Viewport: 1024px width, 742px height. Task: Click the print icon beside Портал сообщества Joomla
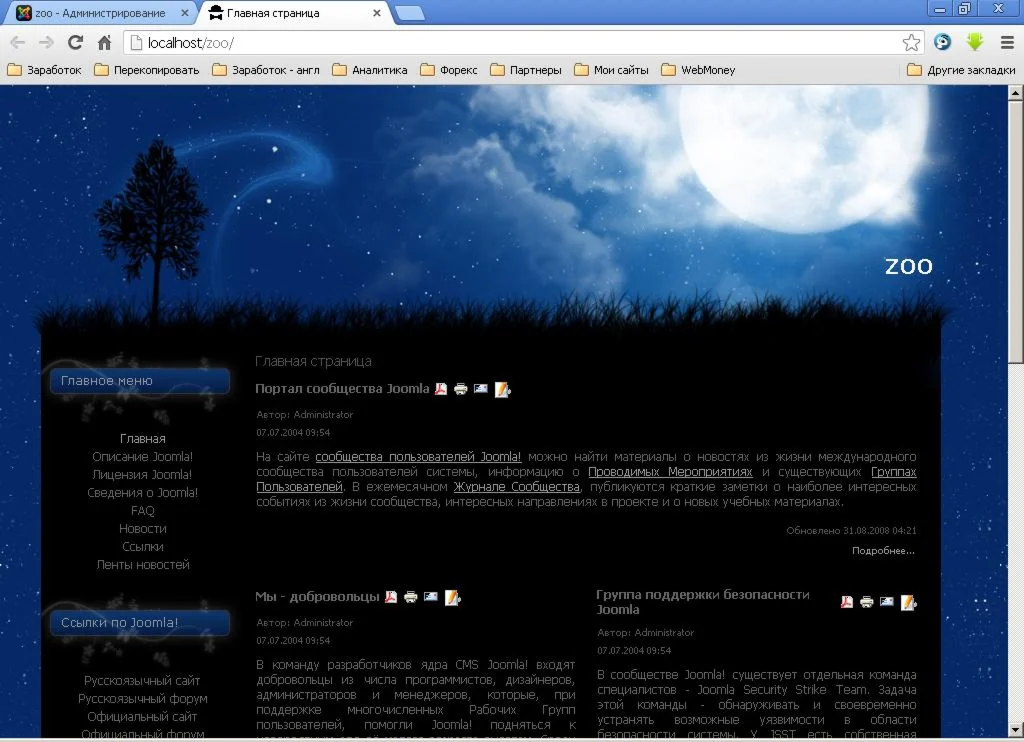[x=461, y=389]
